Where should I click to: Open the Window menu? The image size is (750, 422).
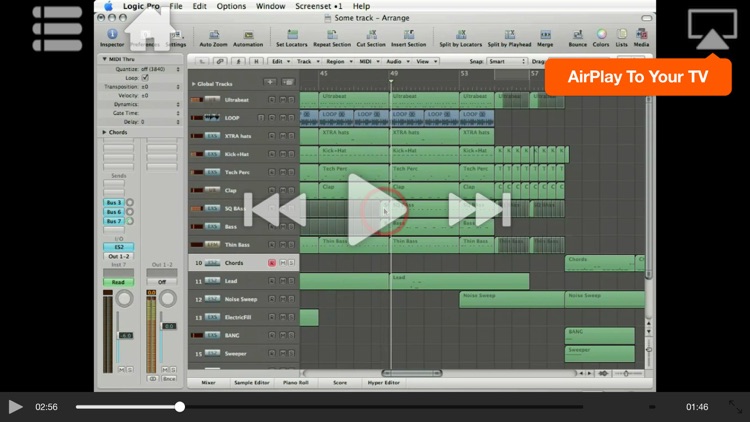270,6
